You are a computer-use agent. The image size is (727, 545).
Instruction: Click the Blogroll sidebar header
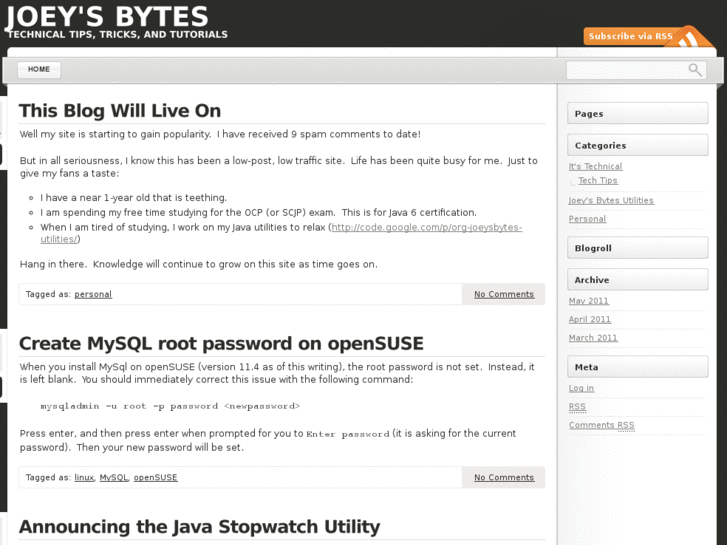[x=638, y=248]
